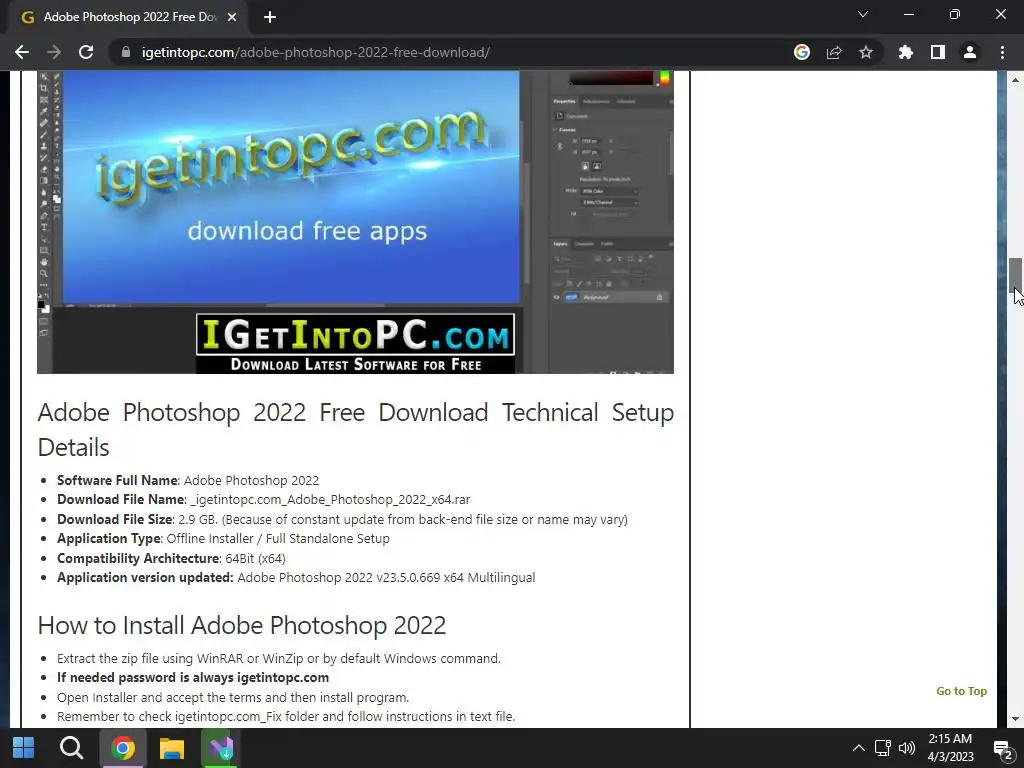
Task: Reload the current page
Action: point(86,52)
